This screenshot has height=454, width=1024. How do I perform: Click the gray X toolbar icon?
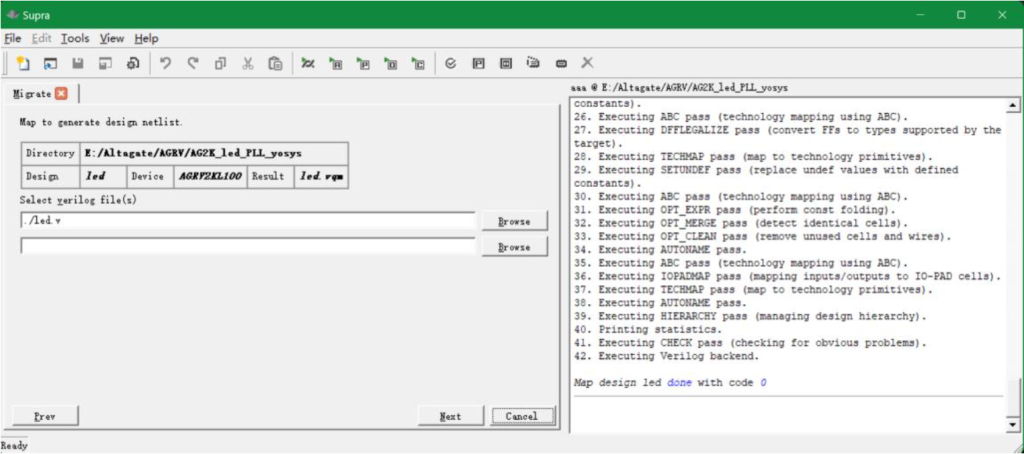tap(588, 63)
